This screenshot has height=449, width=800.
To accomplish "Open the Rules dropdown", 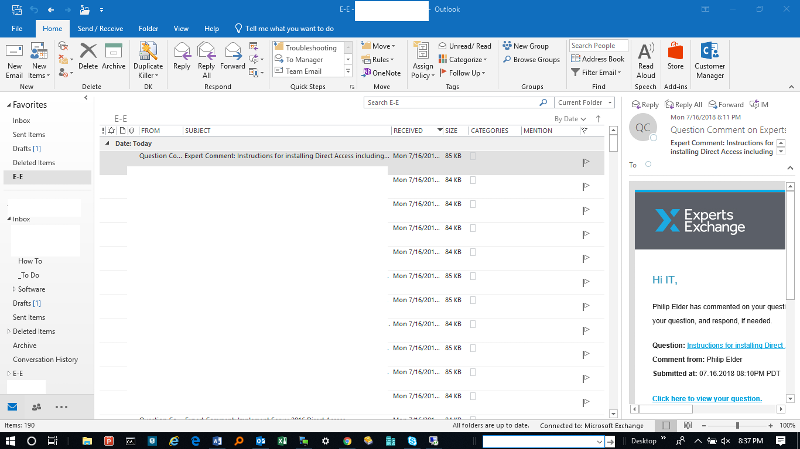I will 378,59.
